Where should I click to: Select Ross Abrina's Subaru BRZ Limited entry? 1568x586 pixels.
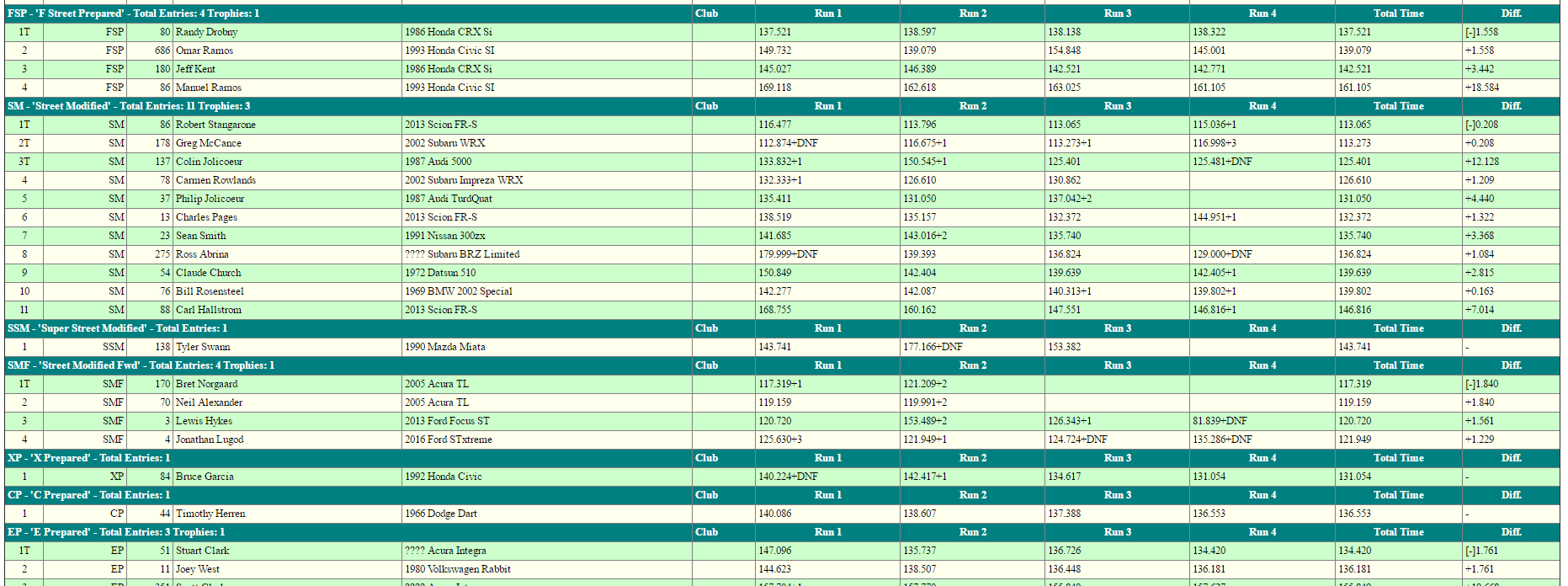462,254
